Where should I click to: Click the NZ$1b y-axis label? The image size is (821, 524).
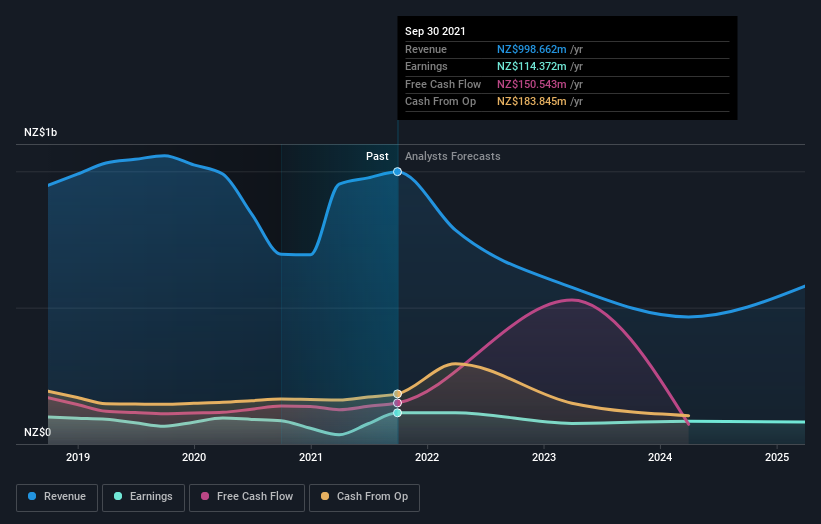coord(40,132)
